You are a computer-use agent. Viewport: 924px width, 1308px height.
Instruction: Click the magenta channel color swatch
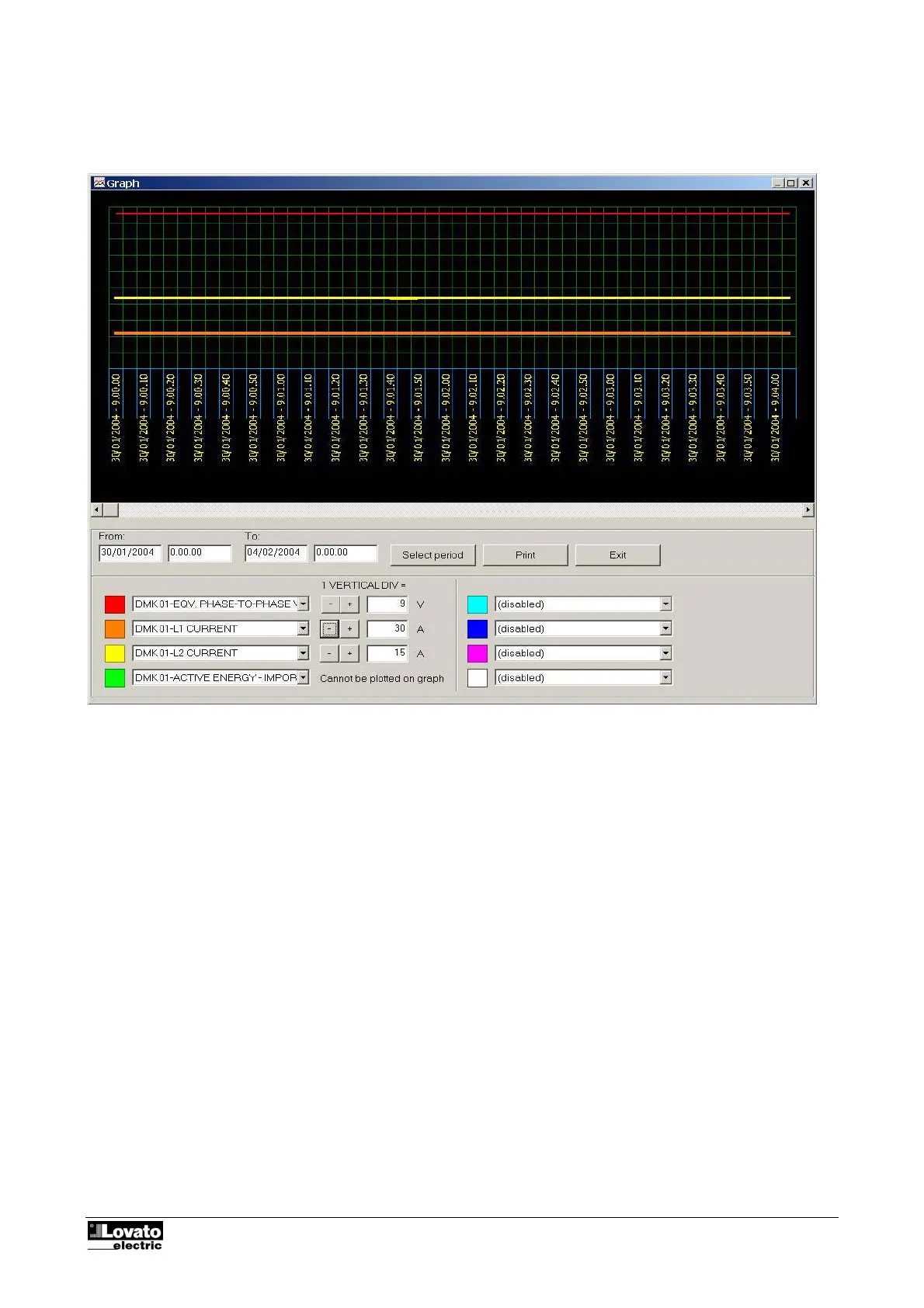478,653
